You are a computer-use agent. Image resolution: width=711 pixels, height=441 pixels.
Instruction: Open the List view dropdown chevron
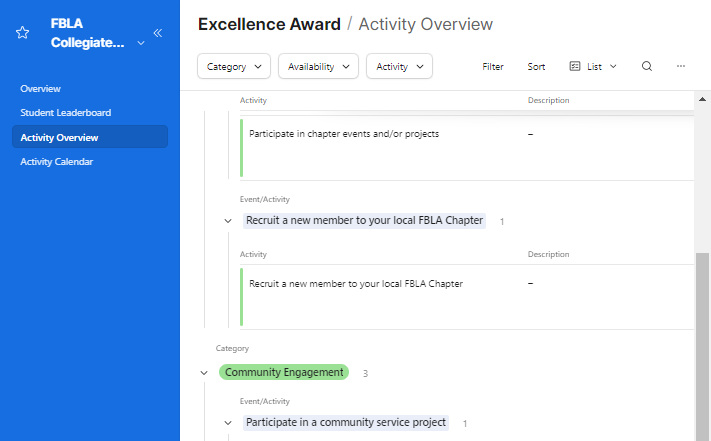click(x=613, y=66)
